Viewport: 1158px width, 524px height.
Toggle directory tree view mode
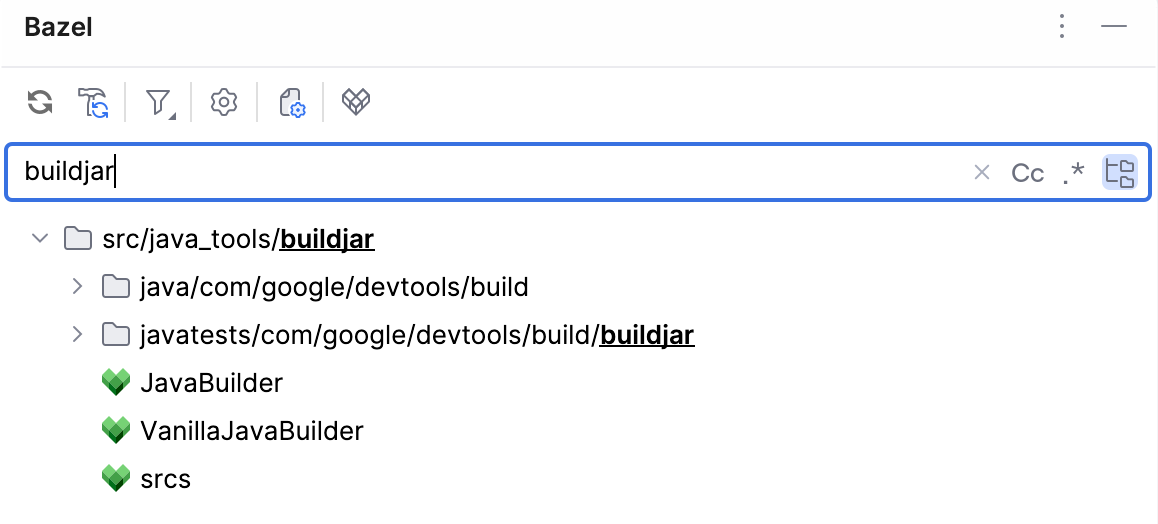click(x=1120, y=173)
